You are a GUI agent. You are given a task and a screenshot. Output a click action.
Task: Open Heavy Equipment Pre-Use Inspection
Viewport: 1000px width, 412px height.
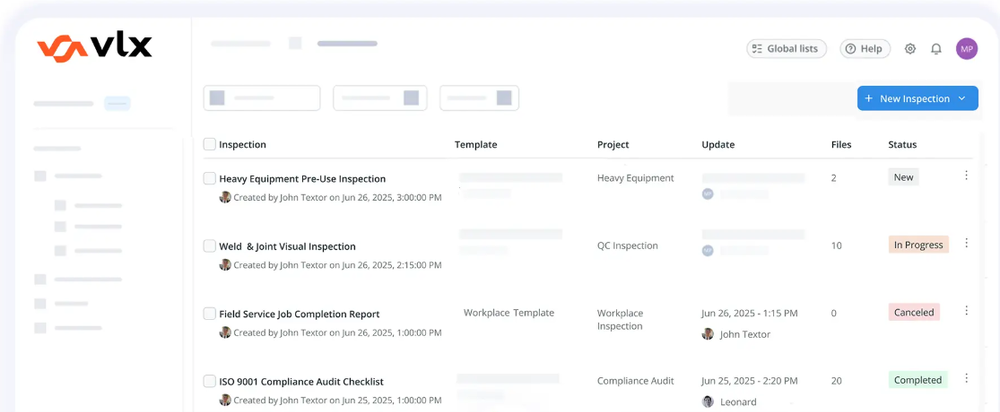coord(302,179)
